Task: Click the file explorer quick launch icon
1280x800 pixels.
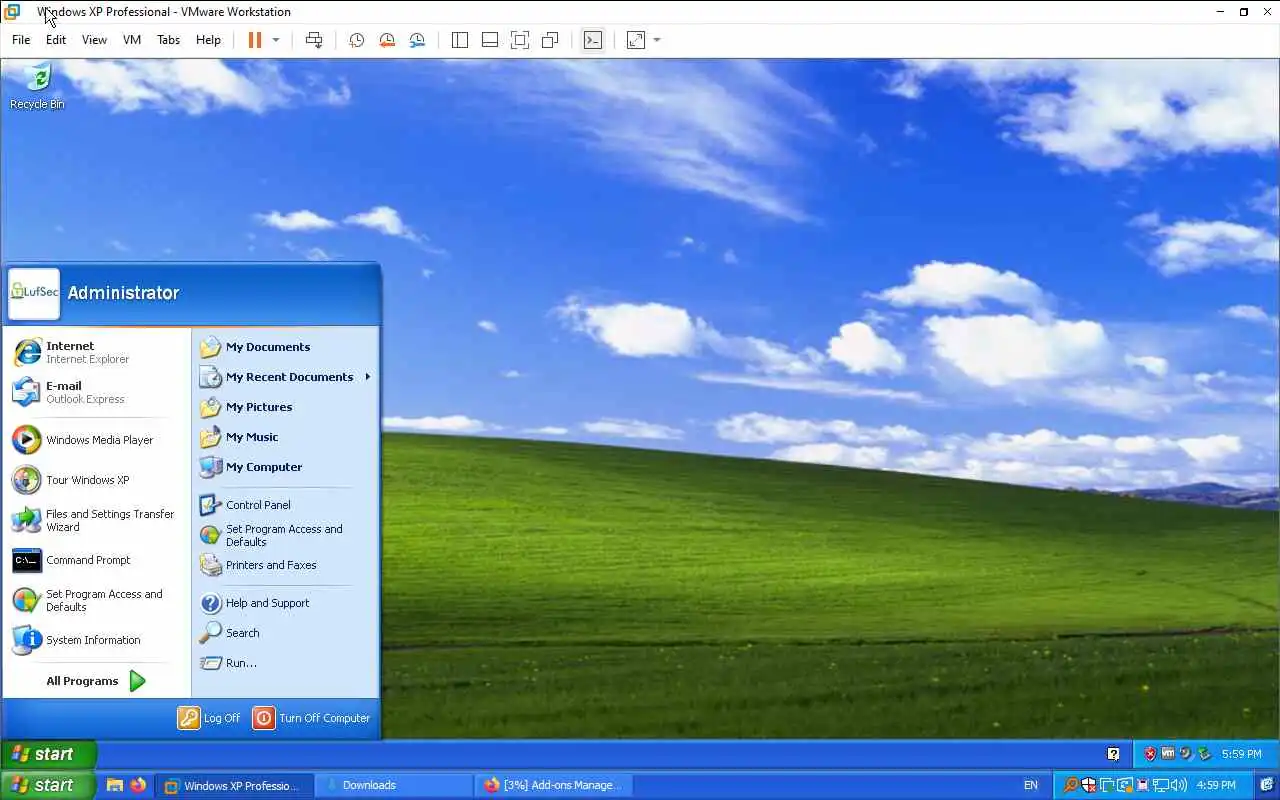Action: coord(115,785)
